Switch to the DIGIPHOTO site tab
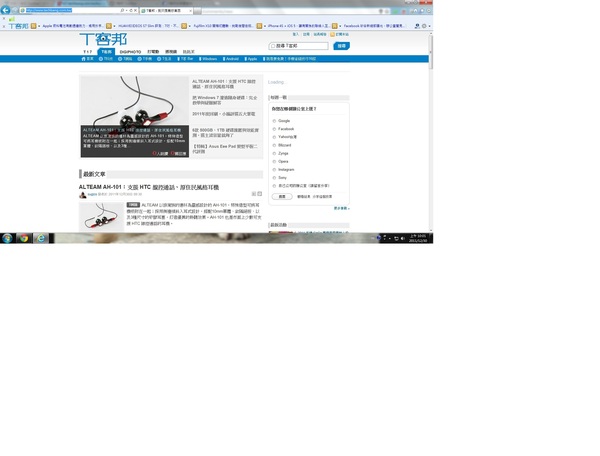 tap(130, 51)
